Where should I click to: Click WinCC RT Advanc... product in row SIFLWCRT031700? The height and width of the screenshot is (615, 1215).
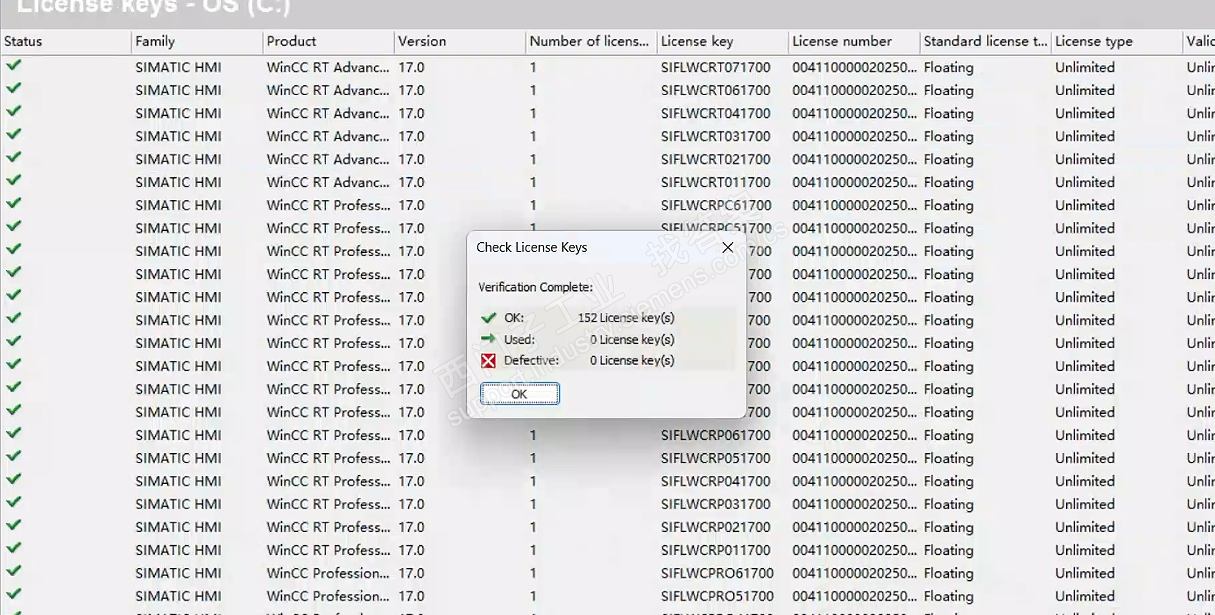point(328,137)
